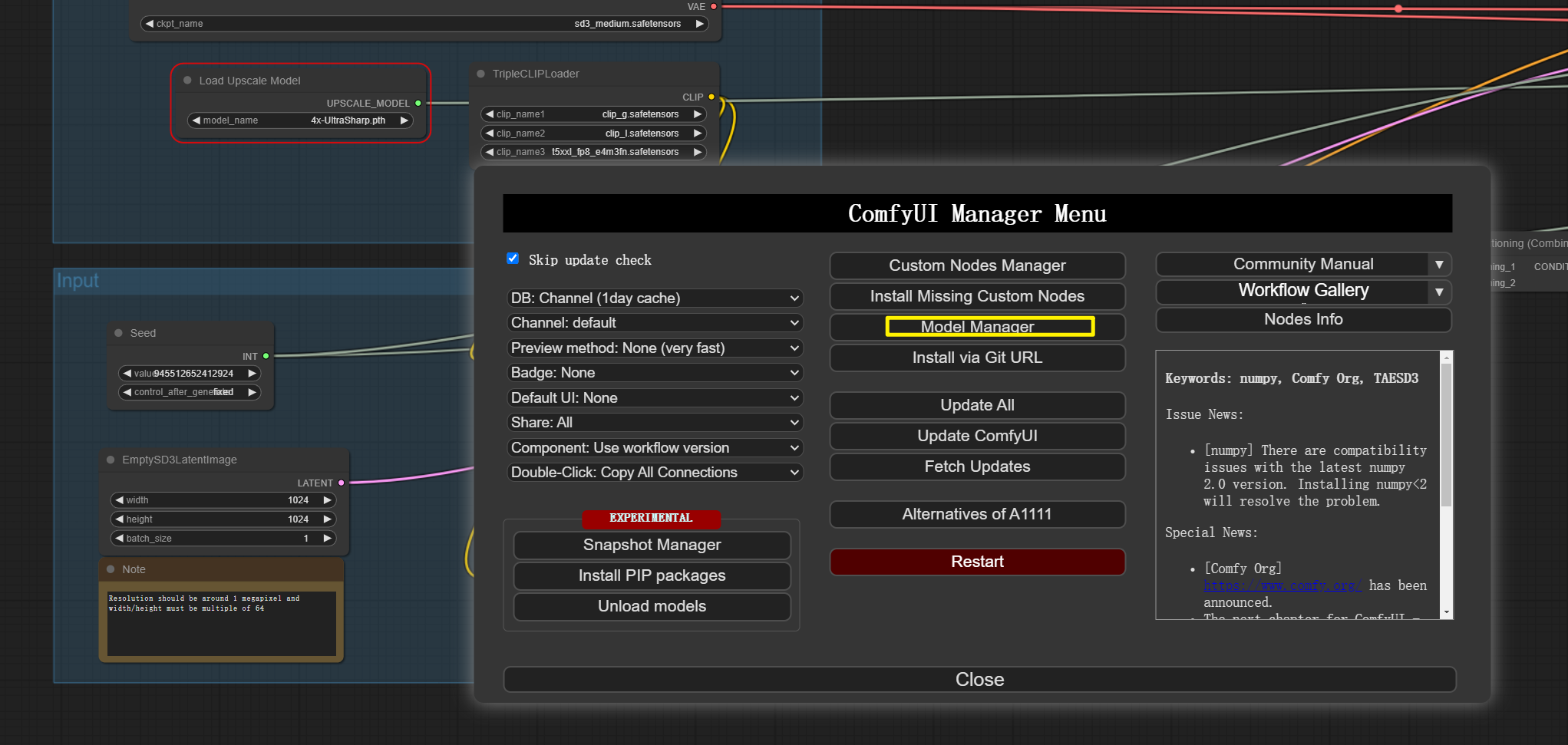The height and width of the screenshot is (745, 1568).
Task: Click right arrow of control_after_generate
Action: tap(251, 392)
